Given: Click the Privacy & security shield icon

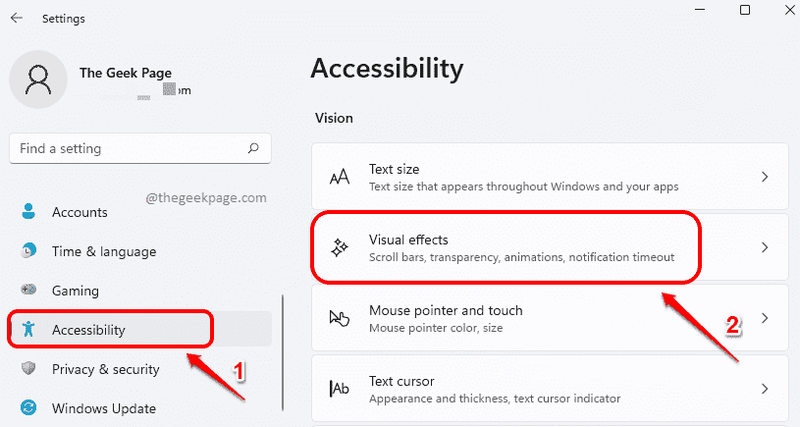Looking at the screenshot, I should [29, 368].
